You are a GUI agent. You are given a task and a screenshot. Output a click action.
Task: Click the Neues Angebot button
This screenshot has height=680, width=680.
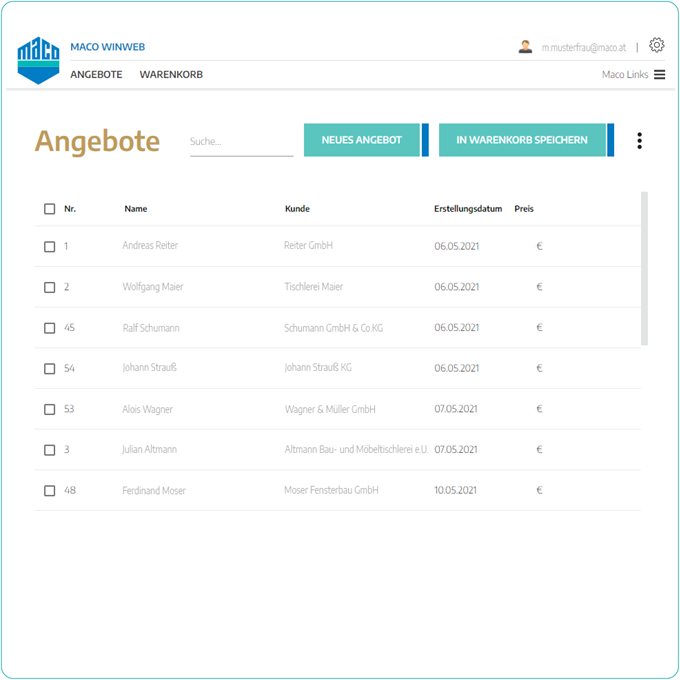[361, 141]
